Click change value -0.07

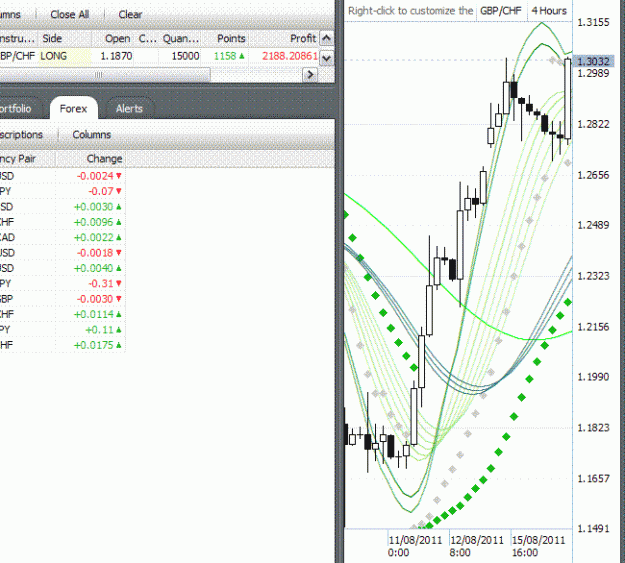101,191
